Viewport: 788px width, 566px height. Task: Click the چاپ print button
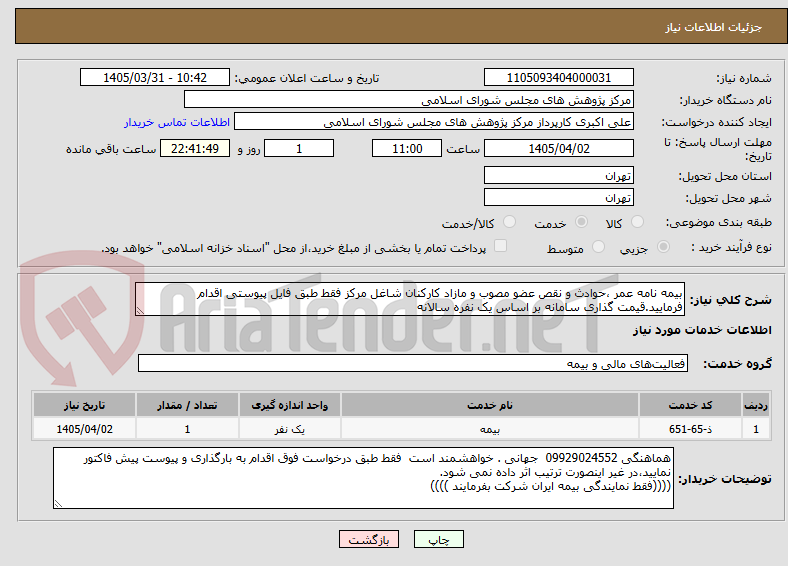pos(439,539)
